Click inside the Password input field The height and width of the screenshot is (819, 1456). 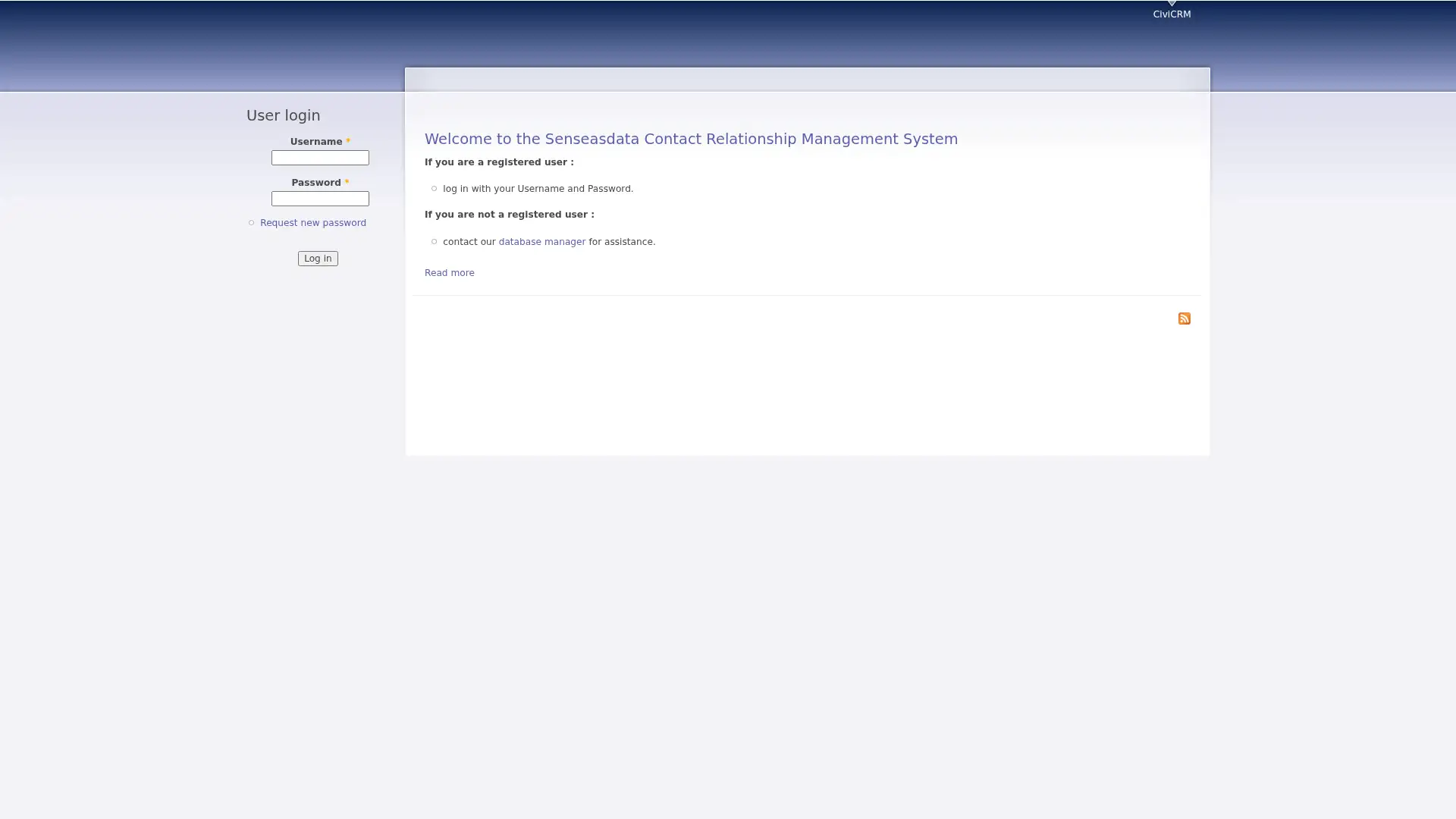coord(320,199)
